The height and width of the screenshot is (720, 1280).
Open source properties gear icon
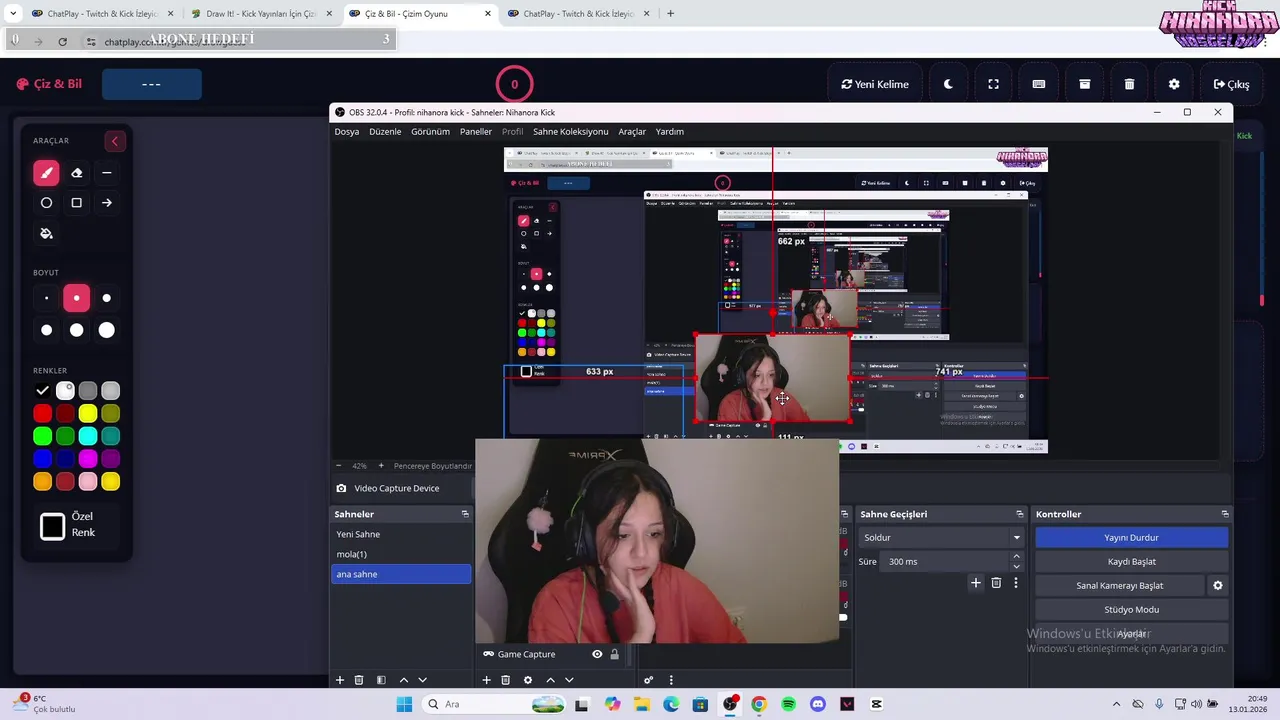(x=528, y=680)
